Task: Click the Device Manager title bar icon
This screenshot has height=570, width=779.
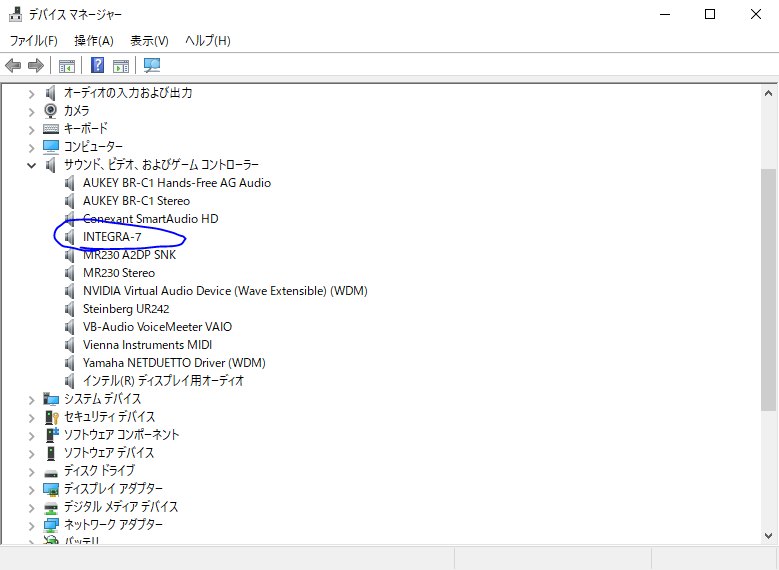Action: click(15, 14)
